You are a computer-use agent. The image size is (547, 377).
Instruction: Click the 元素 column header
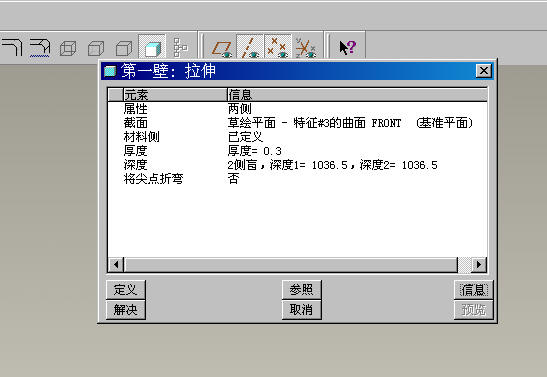[175, 95]
